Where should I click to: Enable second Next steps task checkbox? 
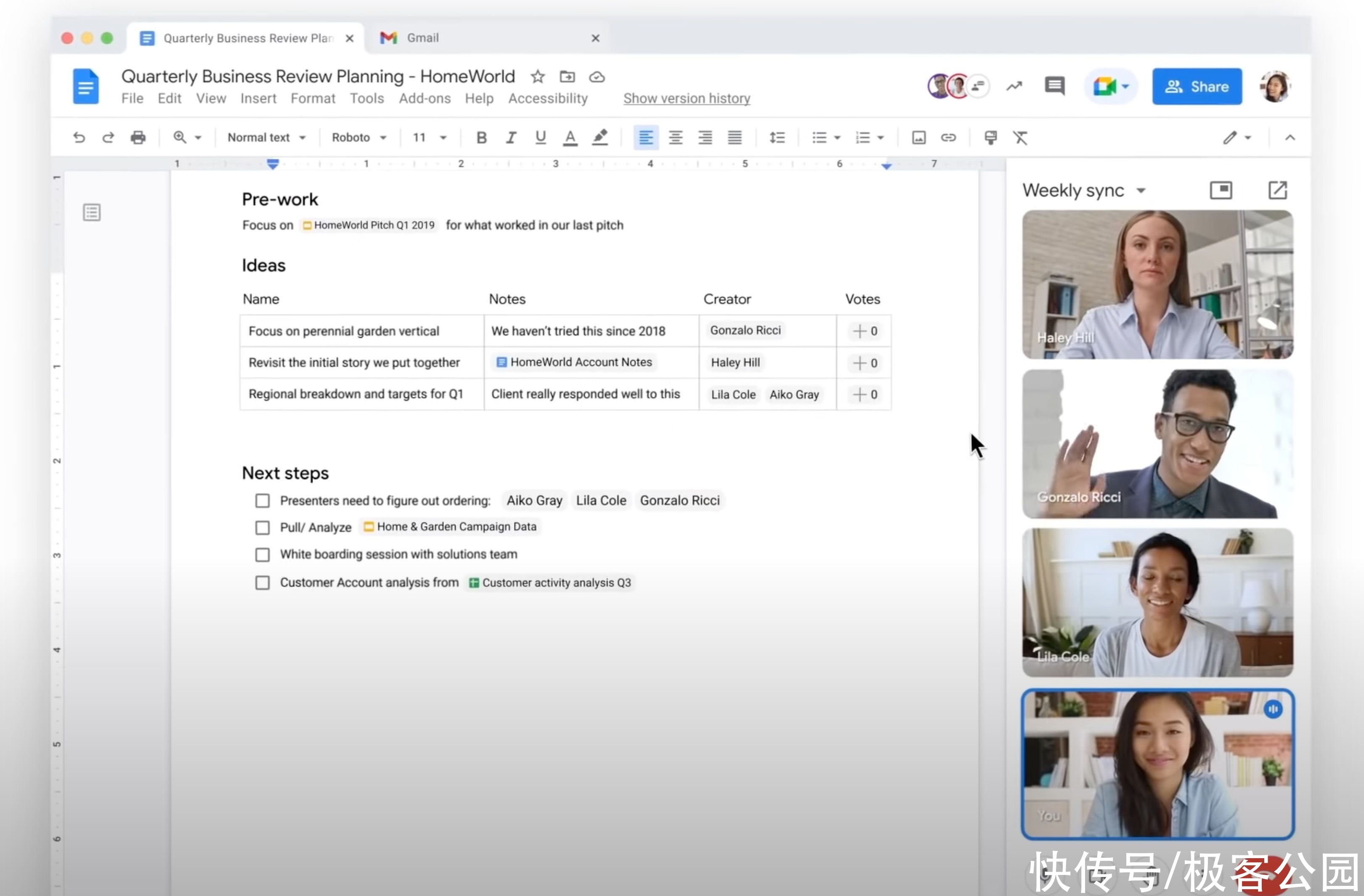(262, 527)
